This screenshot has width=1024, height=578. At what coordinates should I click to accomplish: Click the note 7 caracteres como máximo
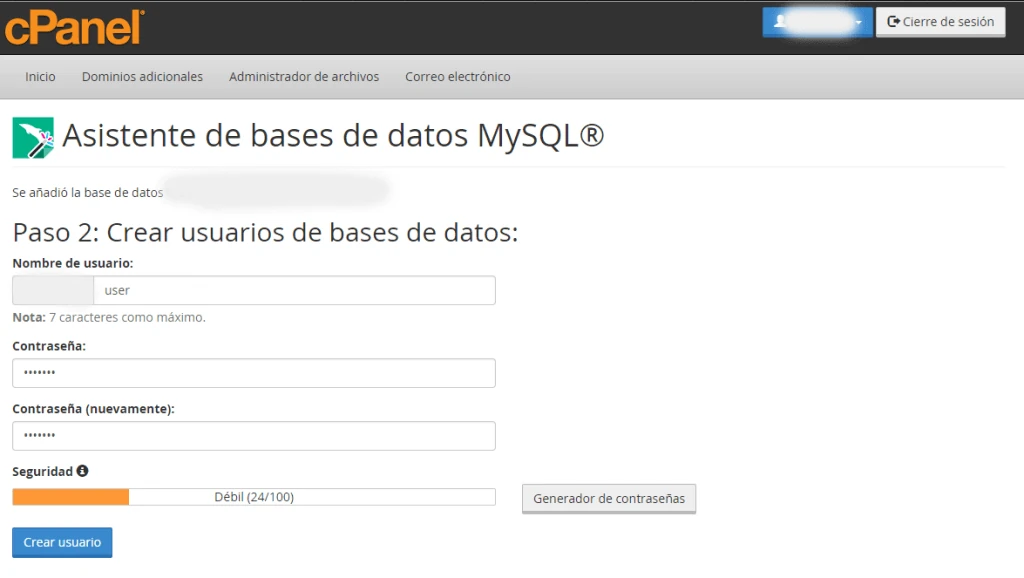coord(109,317)
